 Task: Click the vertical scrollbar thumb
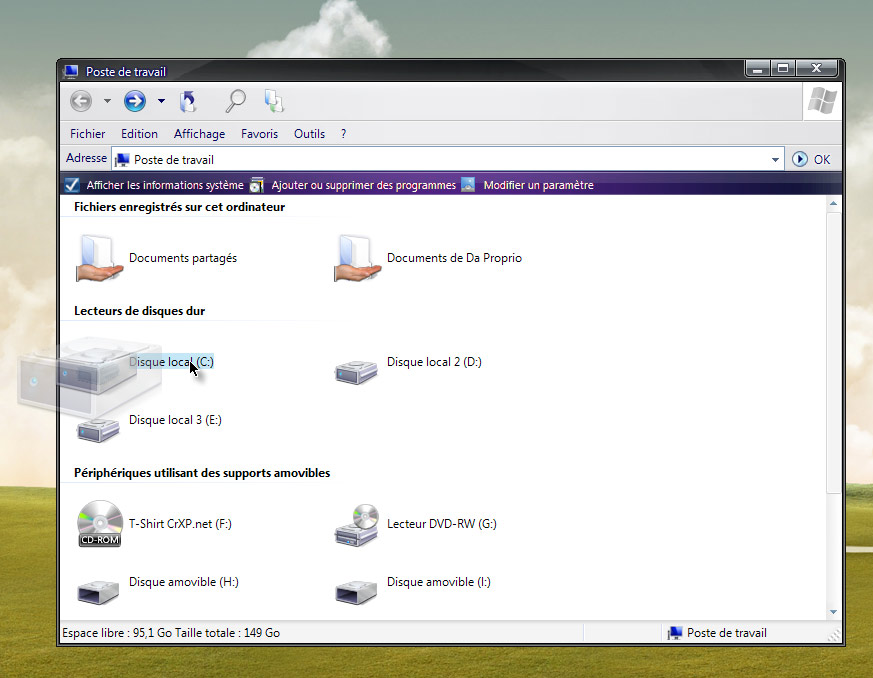point(833,353)
